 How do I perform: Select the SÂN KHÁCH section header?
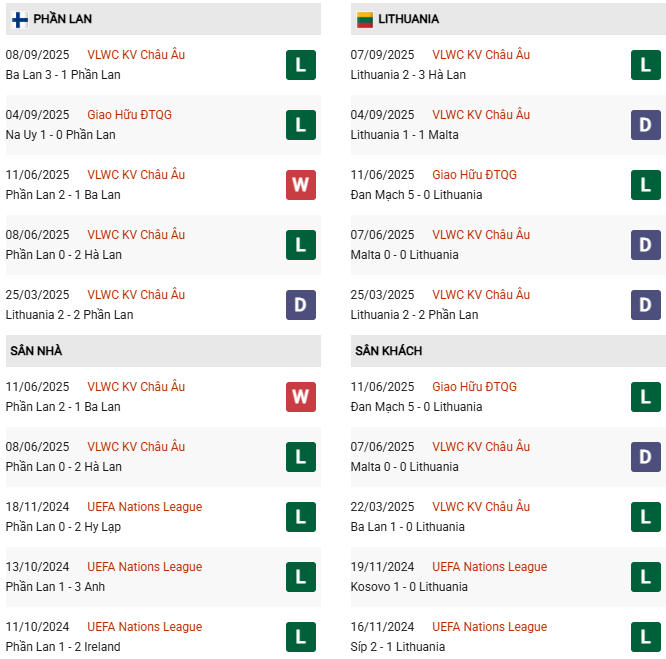tap(388, 351)
